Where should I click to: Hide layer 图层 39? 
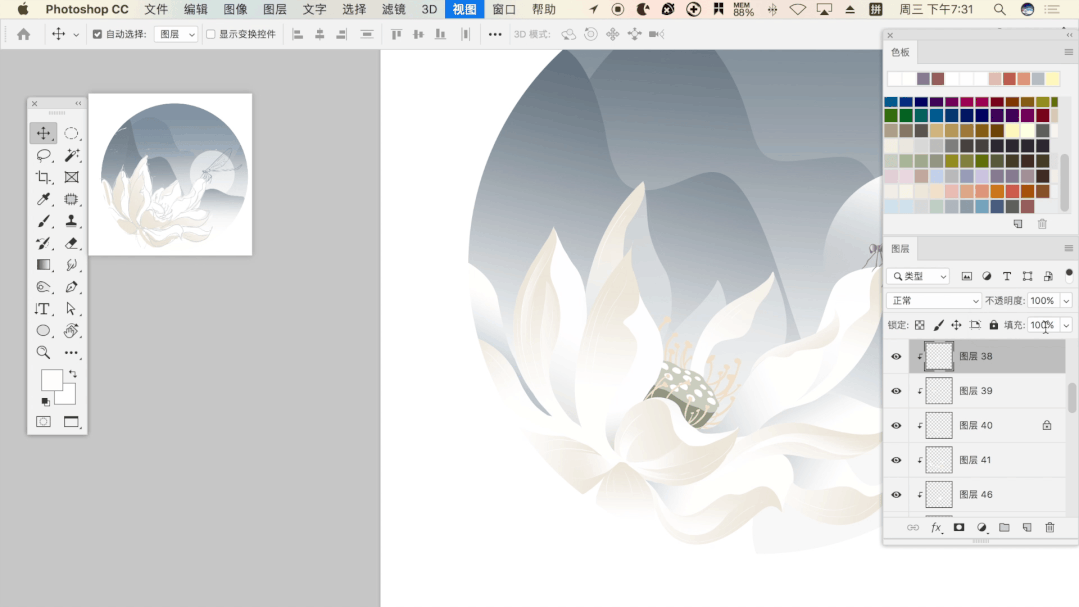point(896,391)
